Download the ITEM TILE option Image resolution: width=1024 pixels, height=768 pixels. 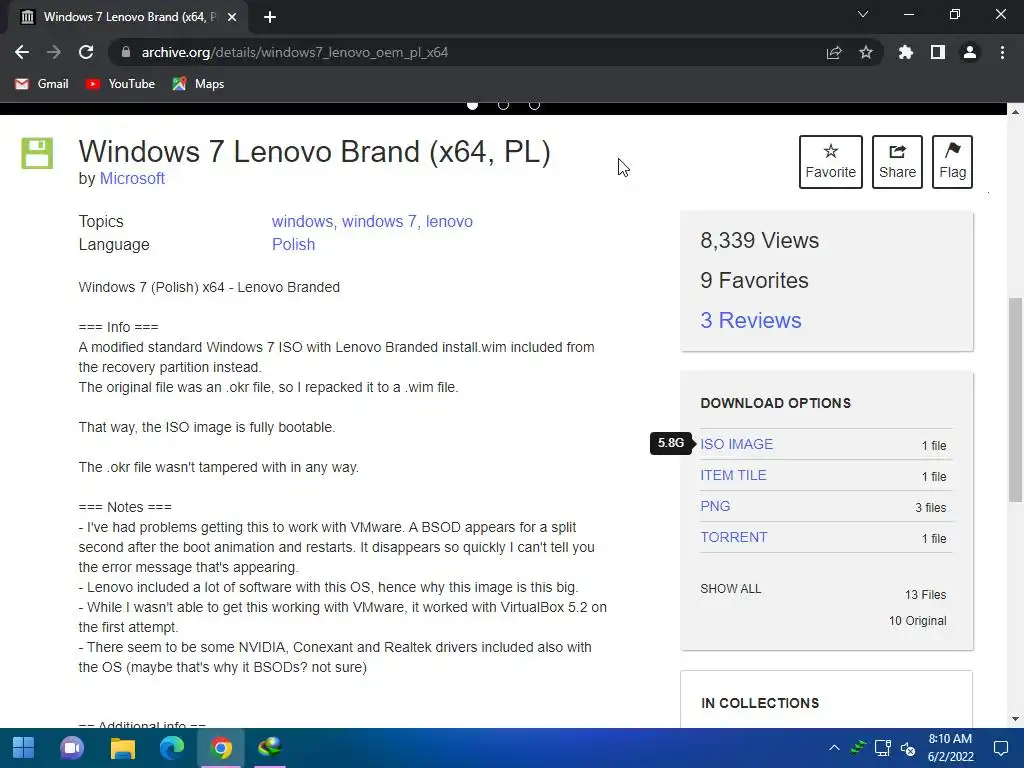click(733, 475)
